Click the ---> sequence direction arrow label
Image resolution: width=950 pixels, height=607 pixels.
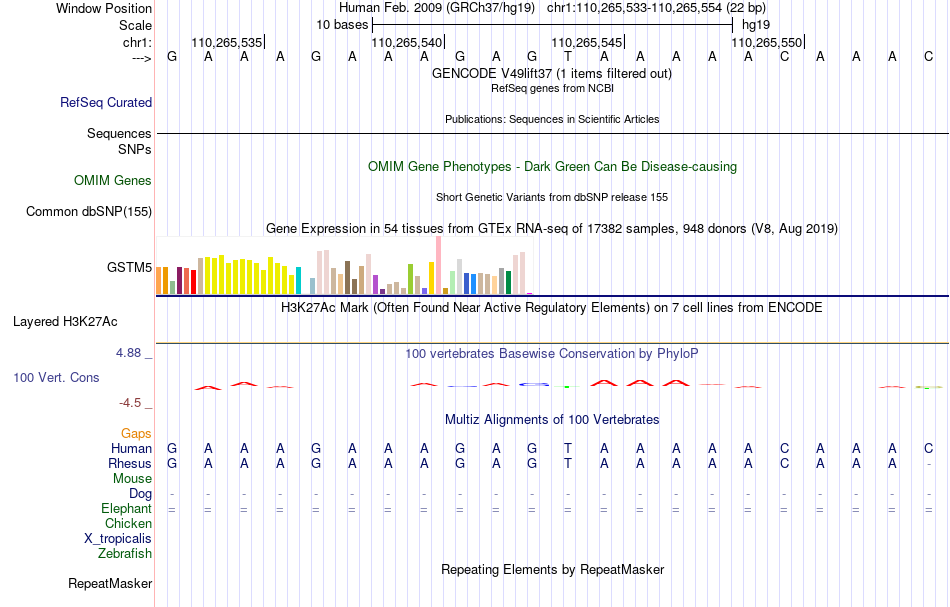(142, 58)
